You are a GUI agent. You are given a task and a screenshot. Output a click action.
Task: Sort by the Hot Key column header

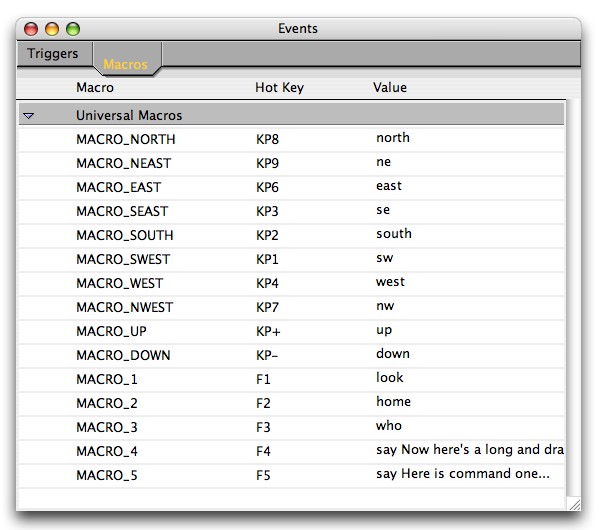point(279,88)
